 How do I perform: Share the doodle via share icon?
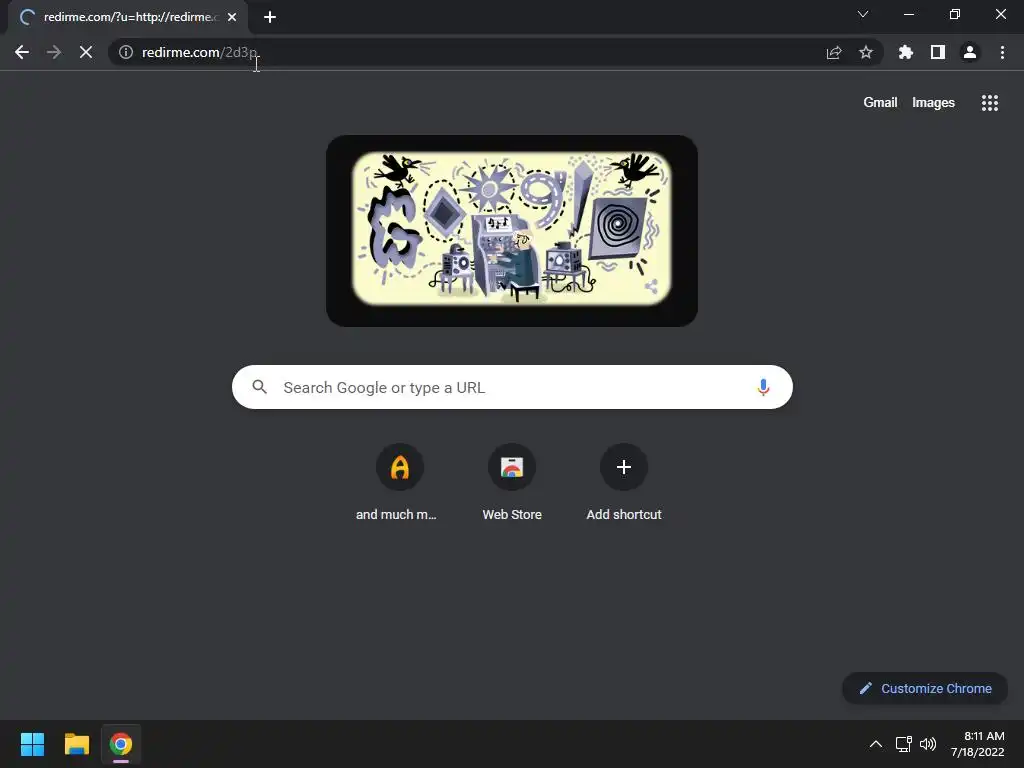coord(651,286)
